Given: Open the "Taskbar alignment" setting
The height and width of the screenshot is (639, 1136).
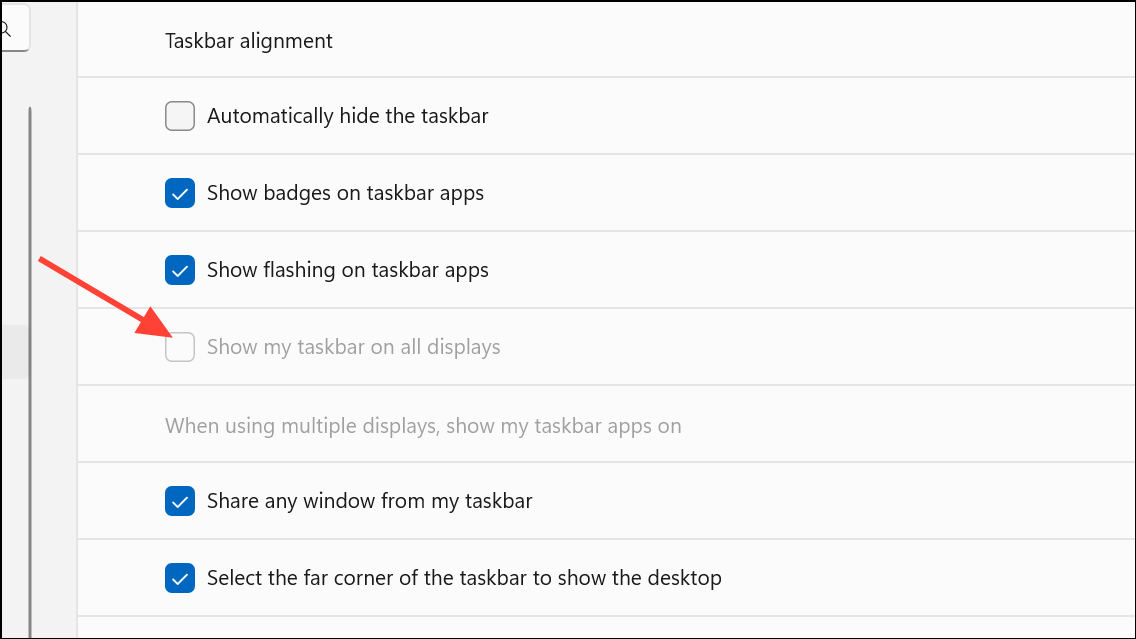Looking at the screenshot, I should (x=248, y=41).
